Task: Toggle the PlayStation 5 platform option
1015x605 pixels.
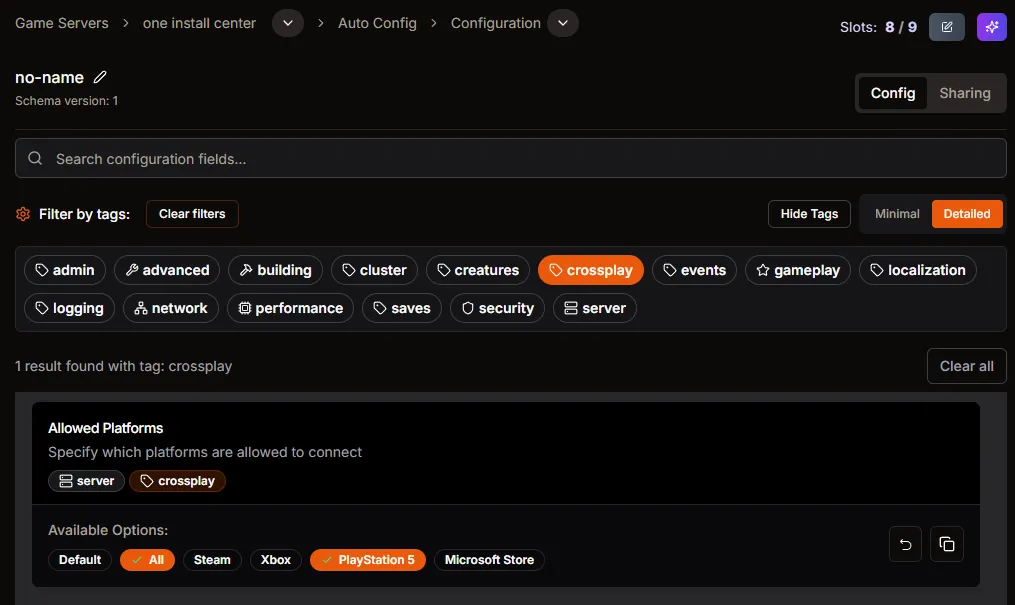Action: (367, 560)
